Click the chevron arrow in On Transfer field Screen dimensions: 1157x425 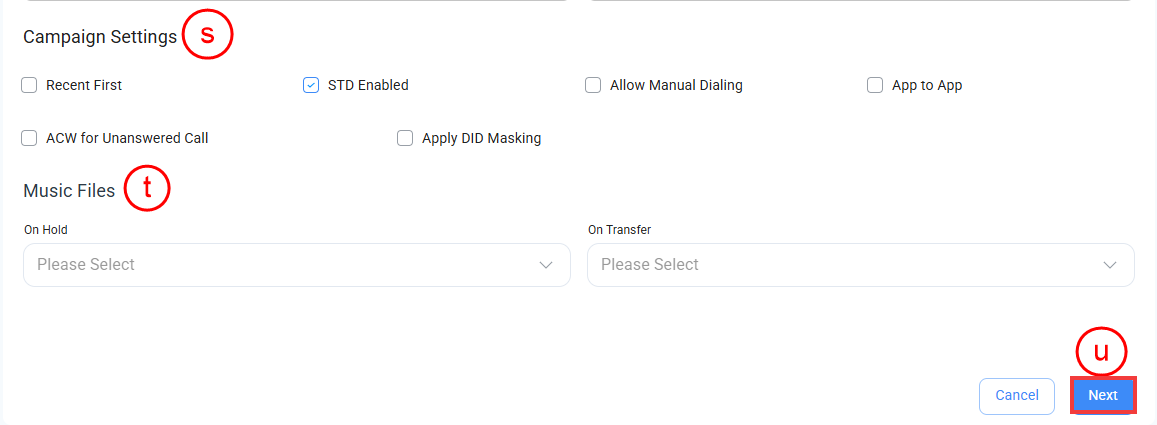click(x=1110, y=265)
